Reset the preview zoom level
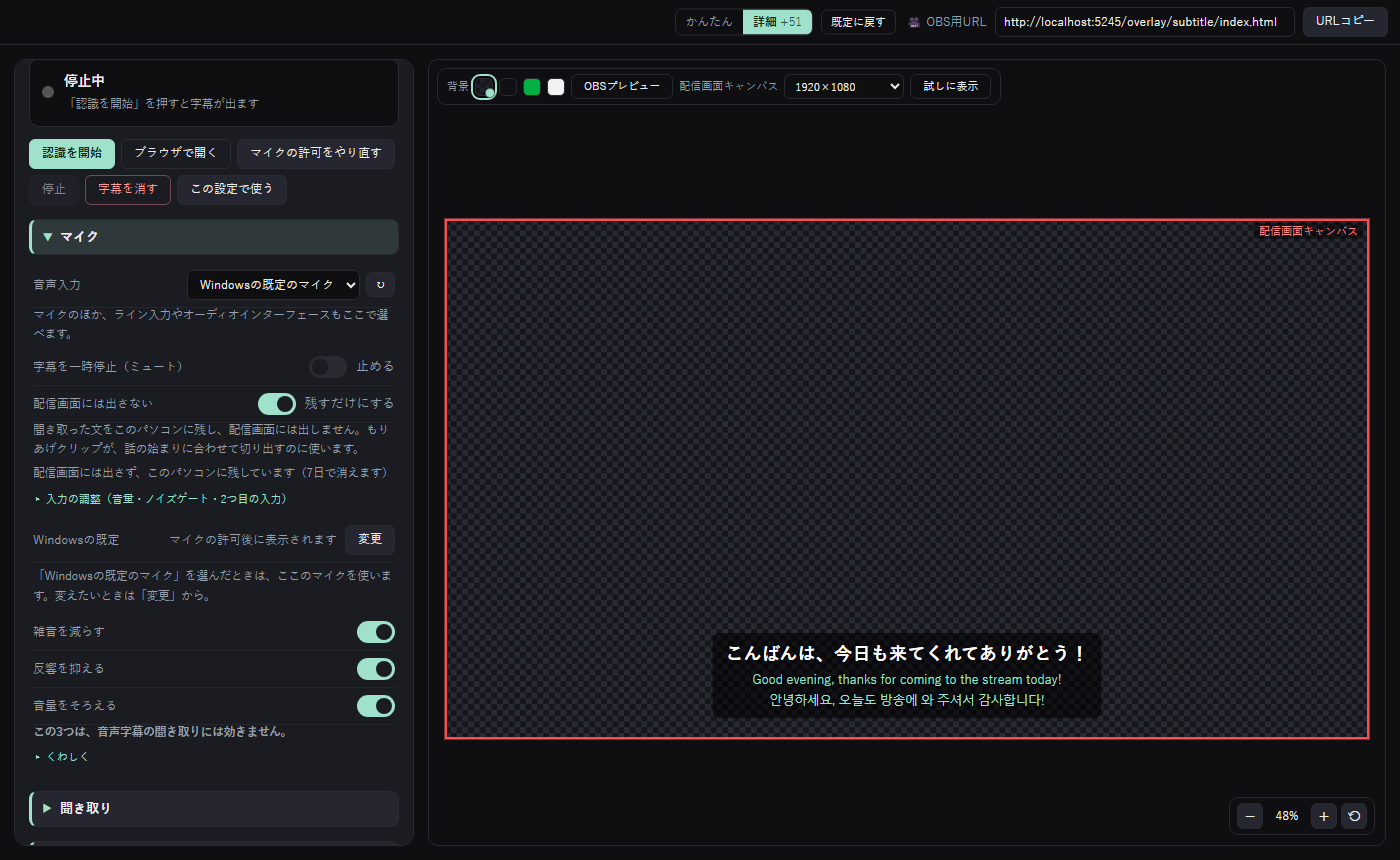The image size is (1400, 860). pos(1355,816)
